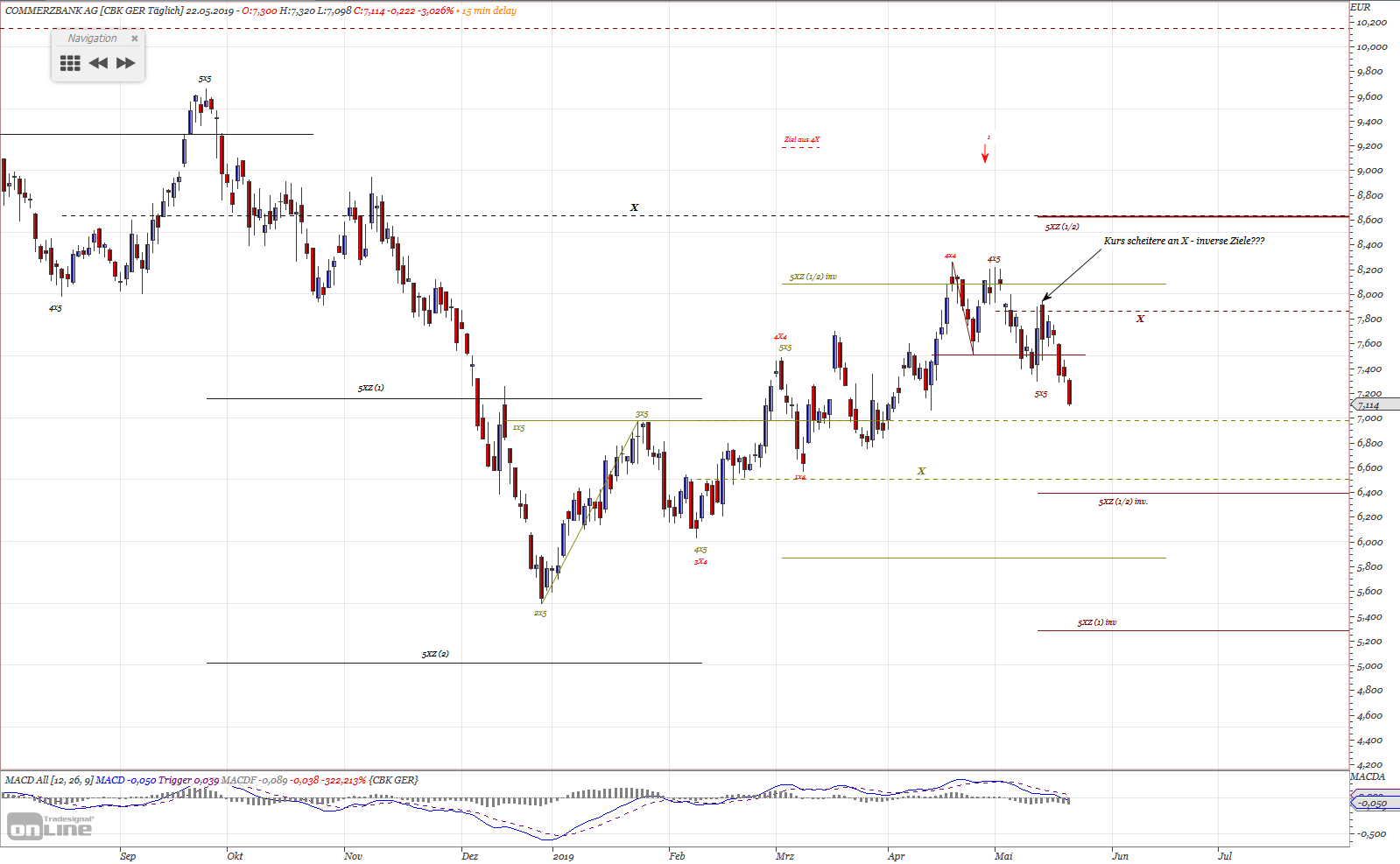Select the '2x5' wave label at the low

point(540,614)
